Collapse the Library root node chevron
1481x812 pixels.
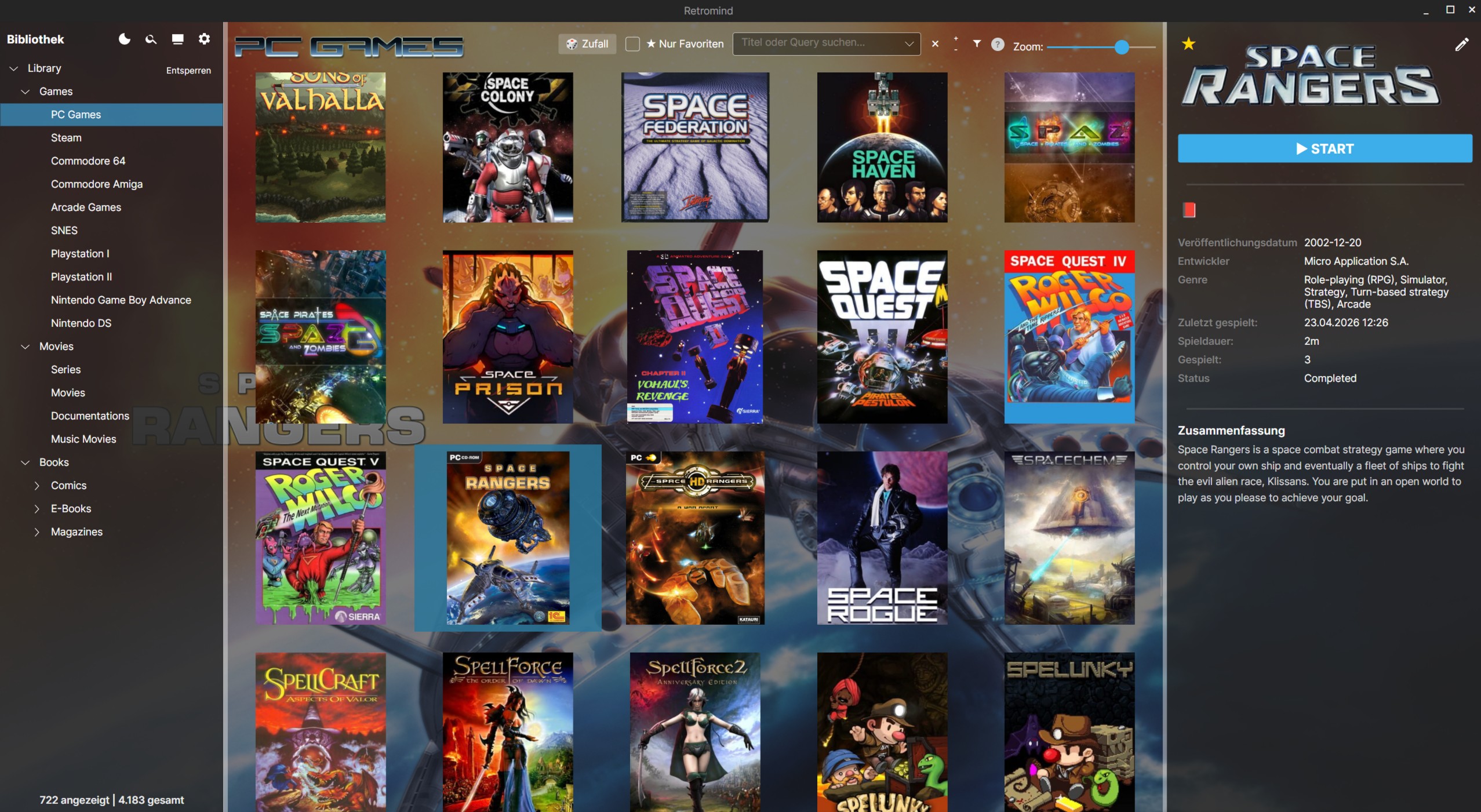pos(14,68)
